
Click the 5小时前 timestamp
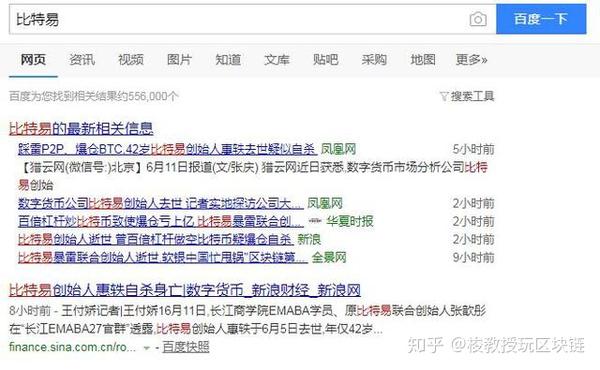(x=473, y=149)
